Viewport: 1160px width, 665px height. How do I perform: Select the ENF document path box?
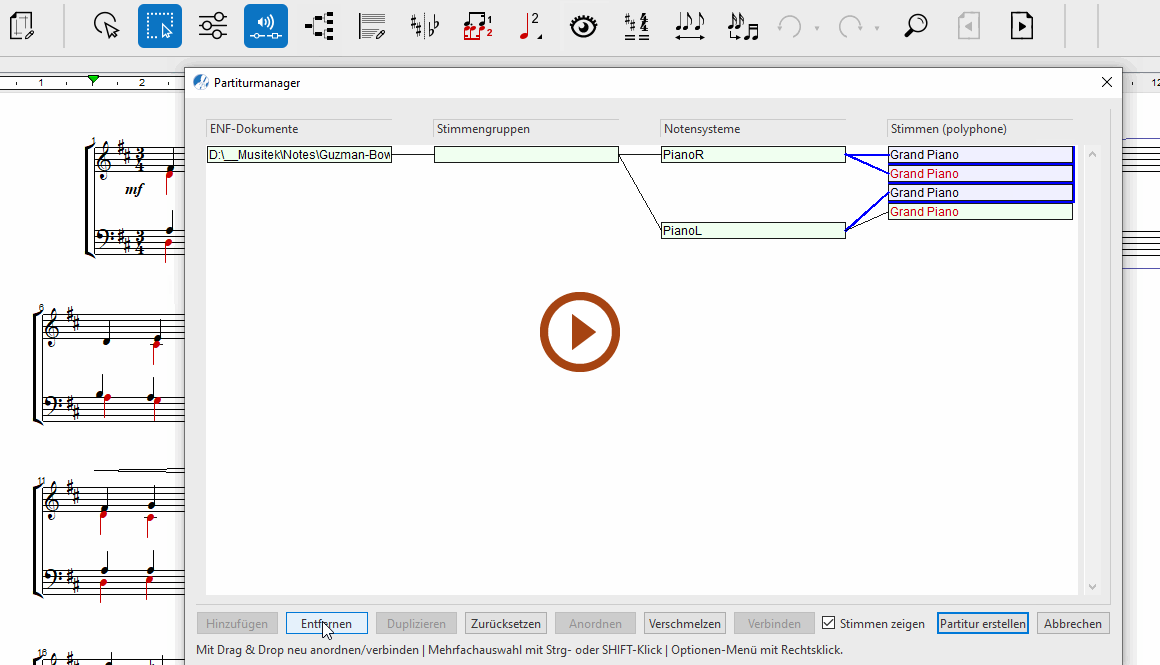299,155
